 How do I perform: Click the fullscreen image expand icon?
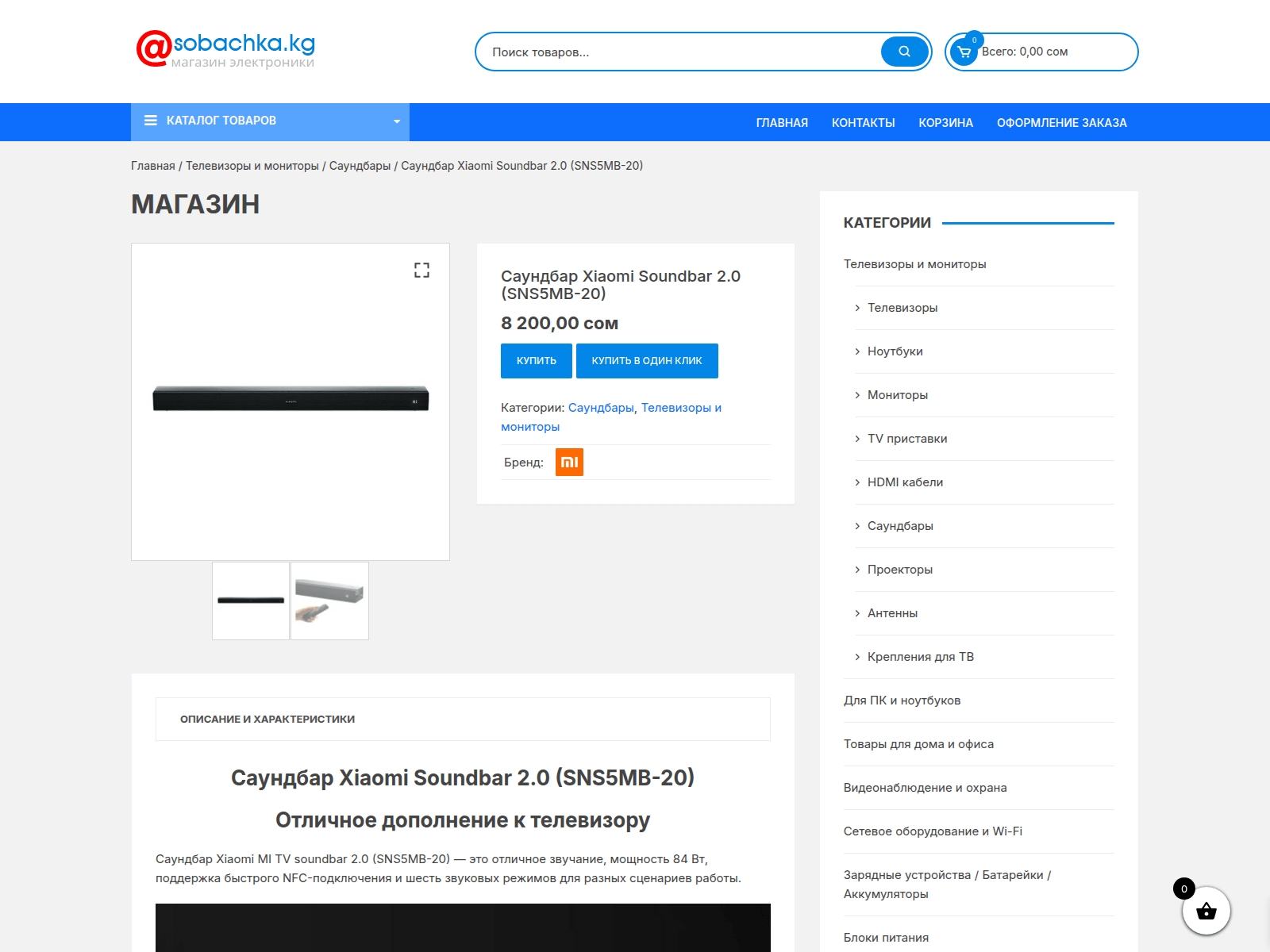[421, 271]
